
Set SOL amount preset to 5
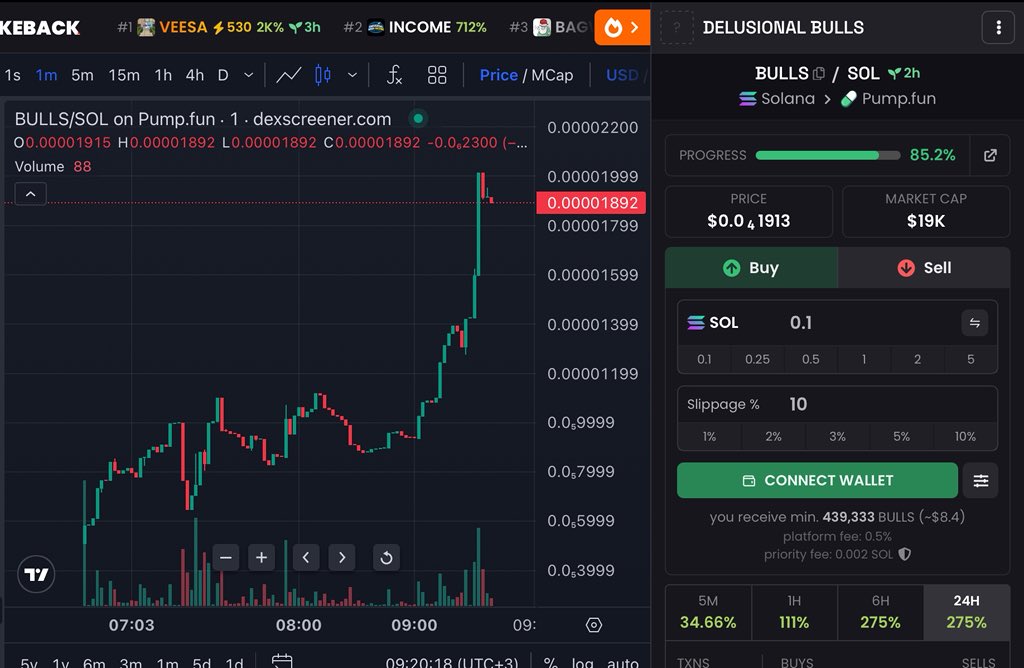tap(970, 359)
